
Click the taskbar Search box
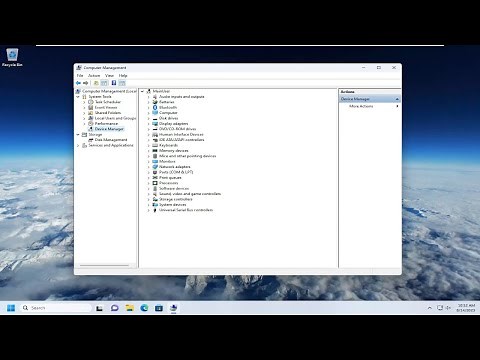pos(56,308)
